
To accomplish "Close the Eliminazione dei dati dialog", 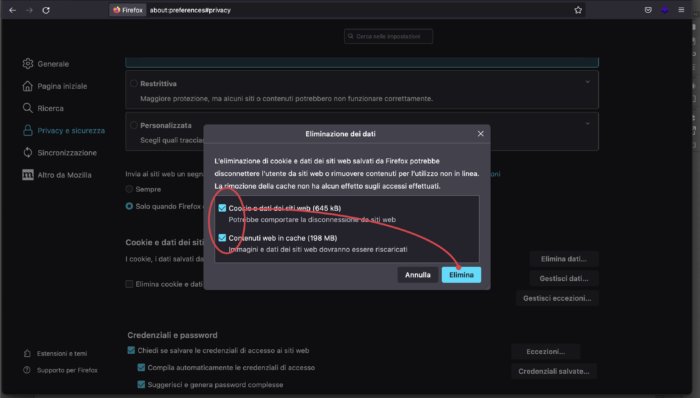I will pos(480,134).
